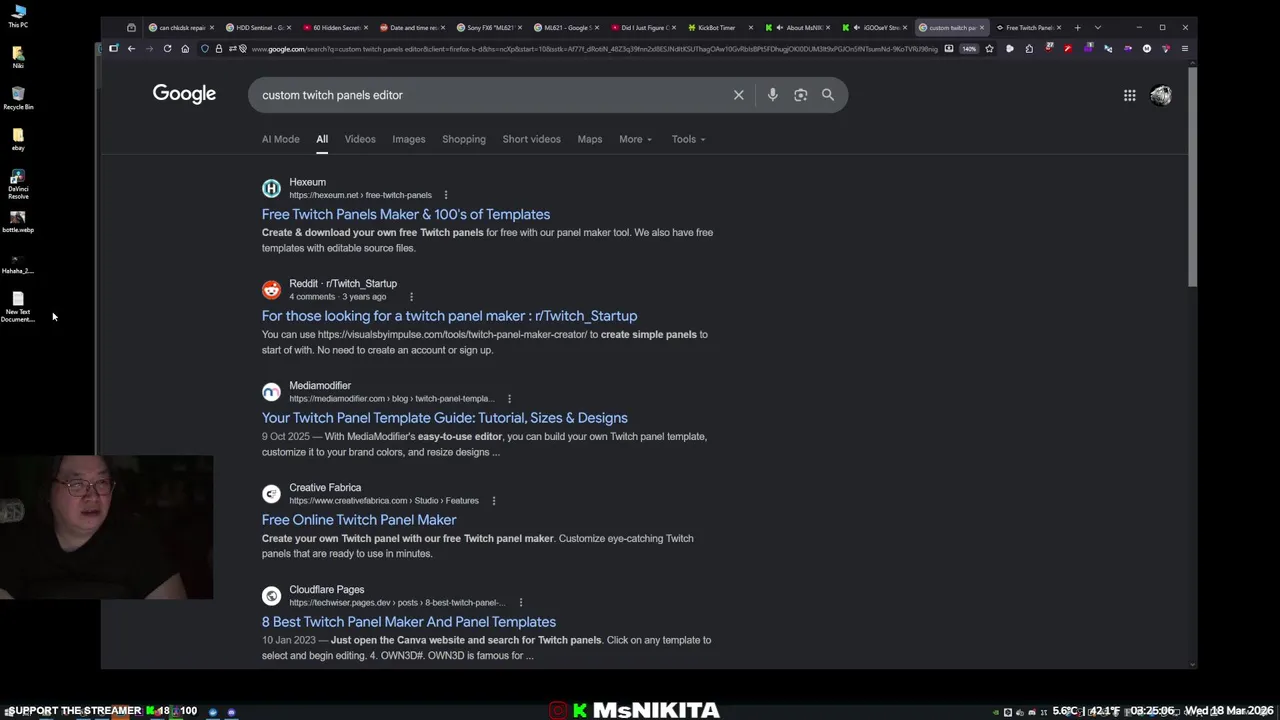The image size is (1280, 720).
Task: Open the r/Twitch_Startup panel maker result
Action: [x=449, y=316]
